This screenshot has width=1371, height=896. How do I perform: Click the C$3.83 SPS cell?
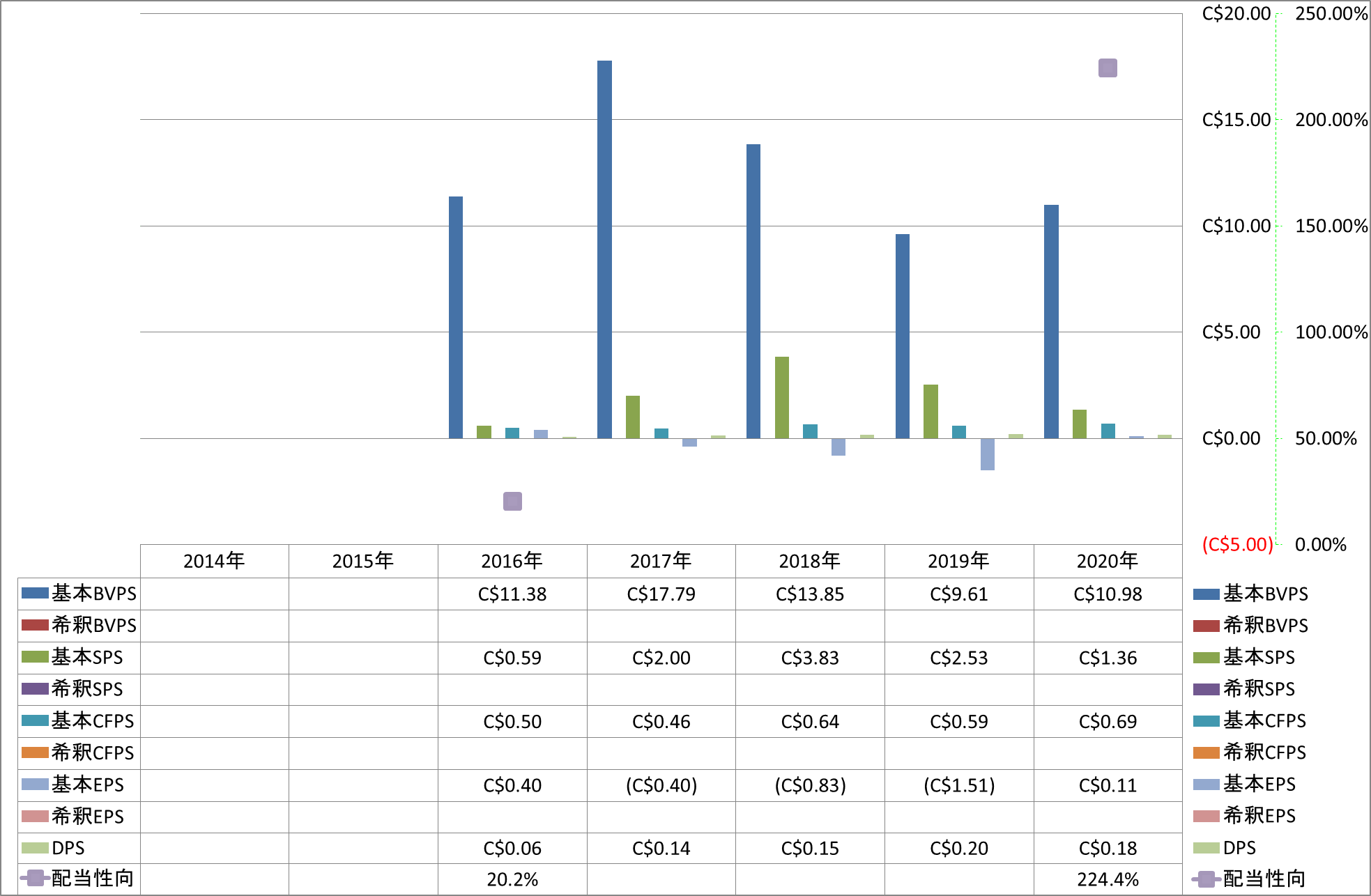810,658
